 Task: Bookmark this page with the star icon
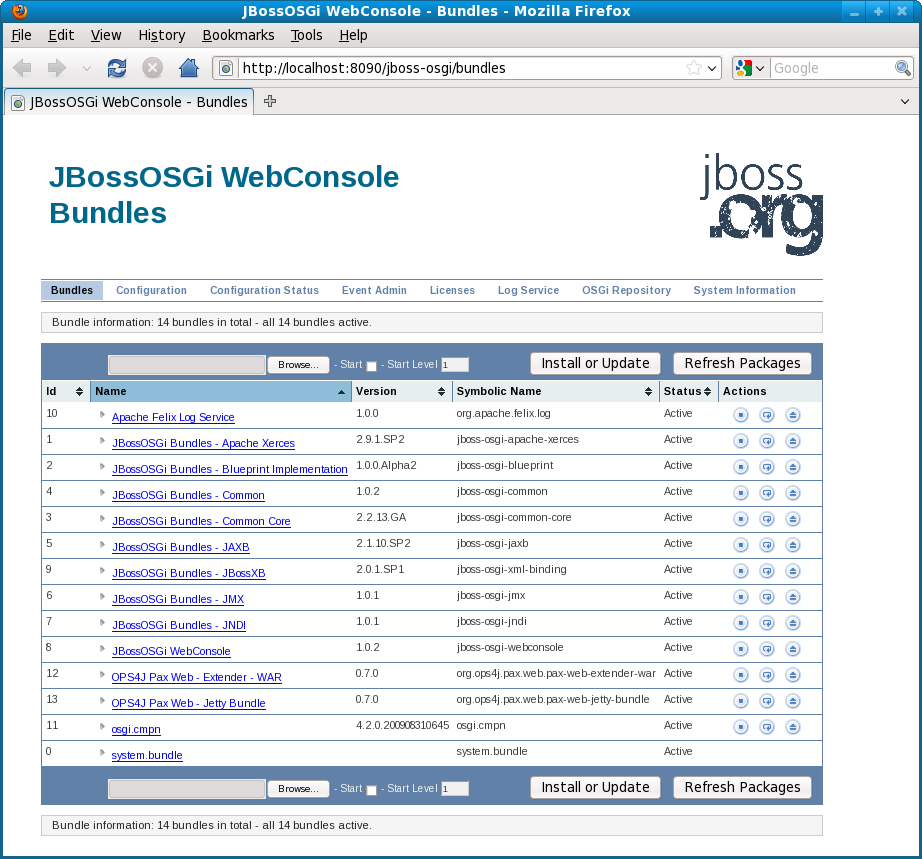(694, 68)
